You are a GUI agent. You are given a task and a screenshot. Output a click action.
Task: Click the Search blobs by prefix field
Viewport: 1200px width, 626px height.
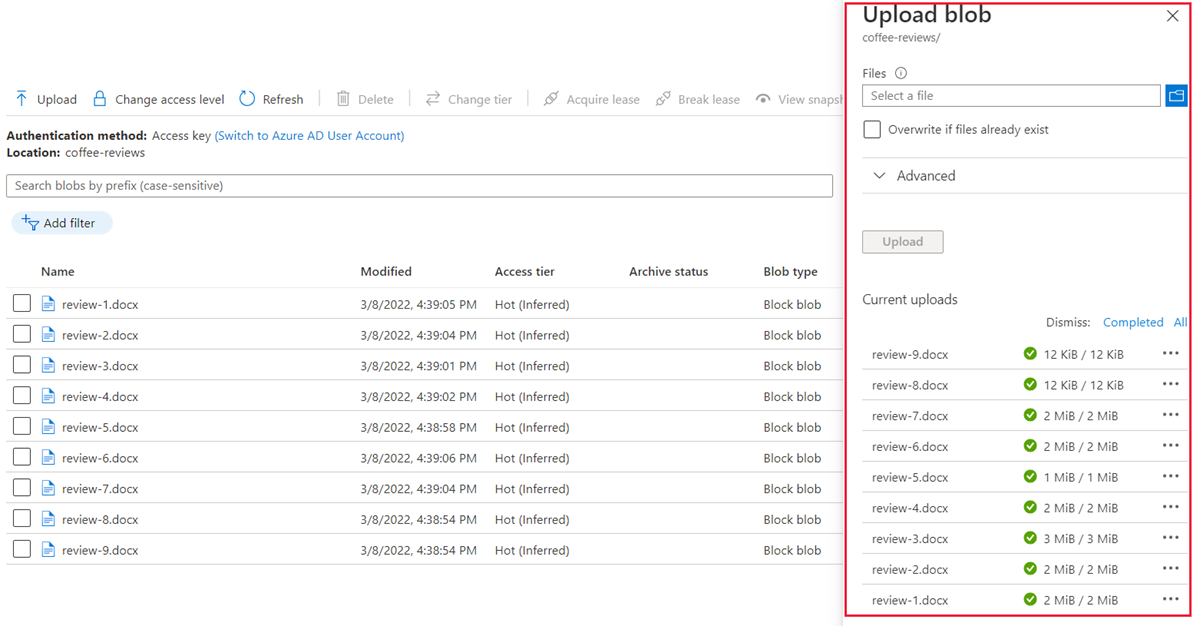(x=419, y=186)
